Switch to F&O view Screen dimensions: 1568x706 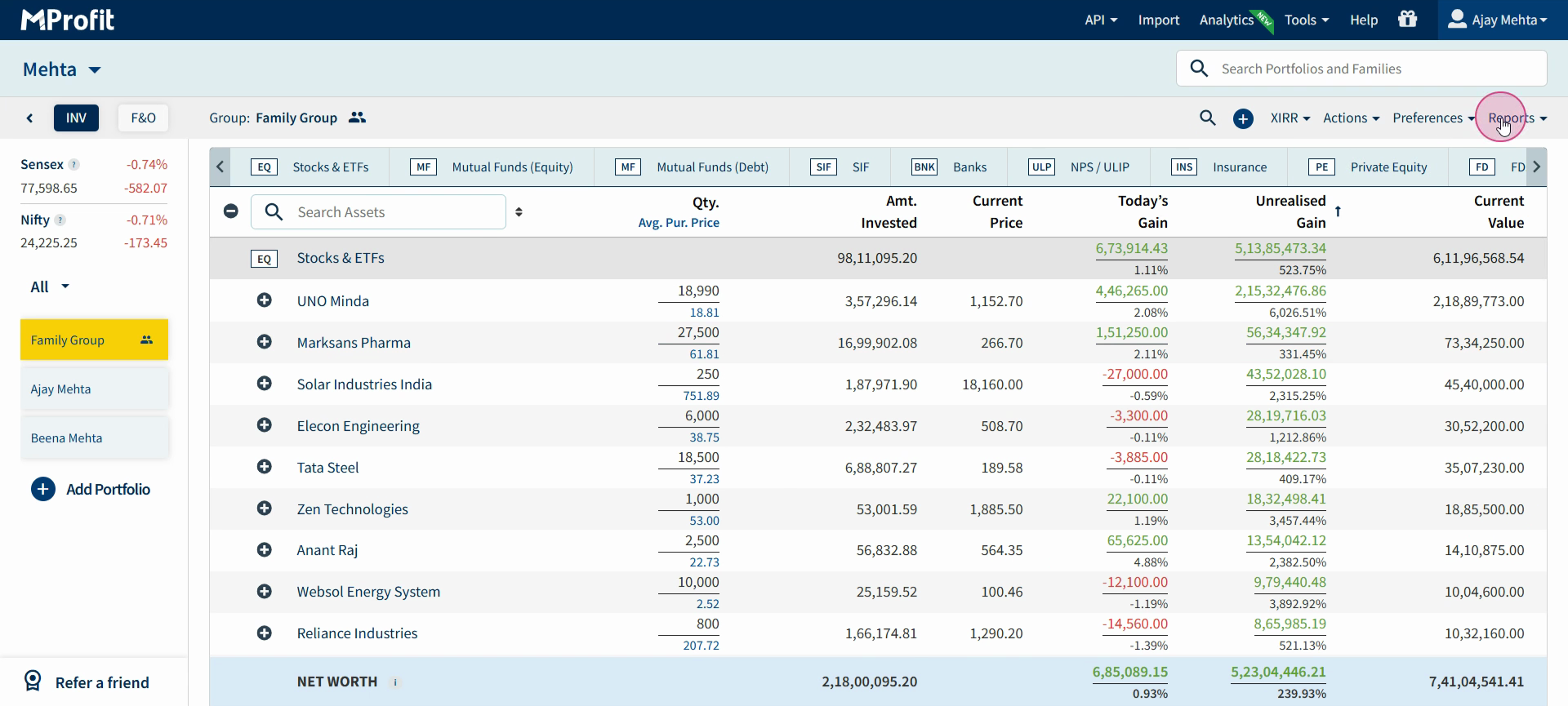143,118
